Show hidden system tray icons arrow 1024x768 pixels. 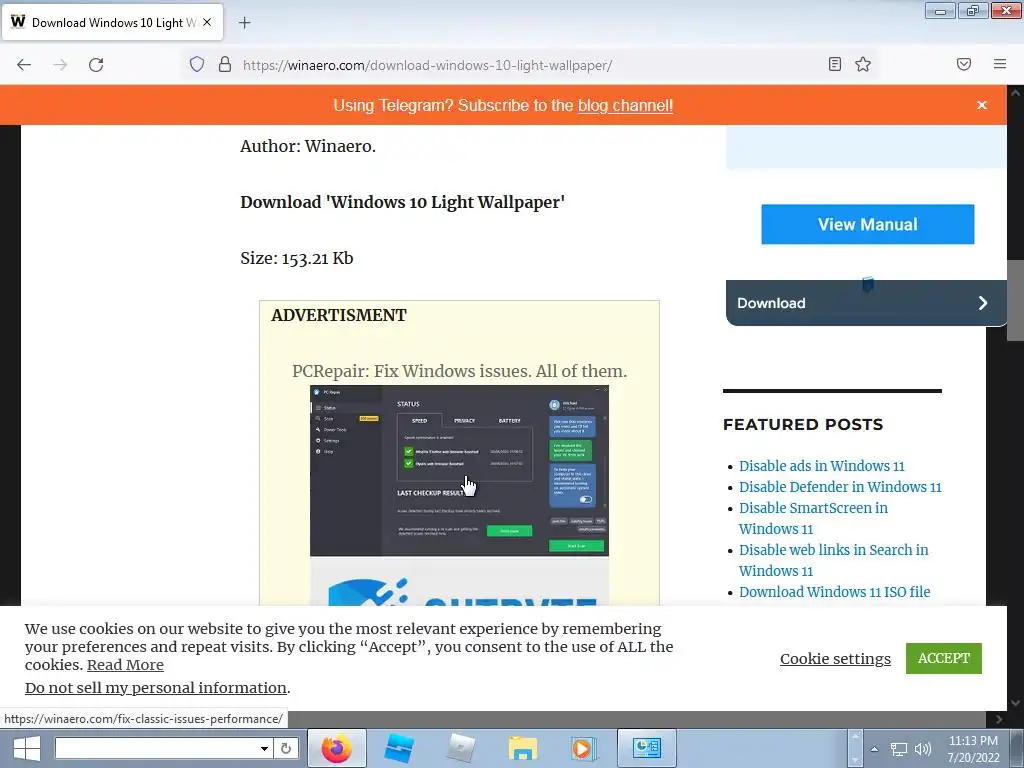[874, 749]
